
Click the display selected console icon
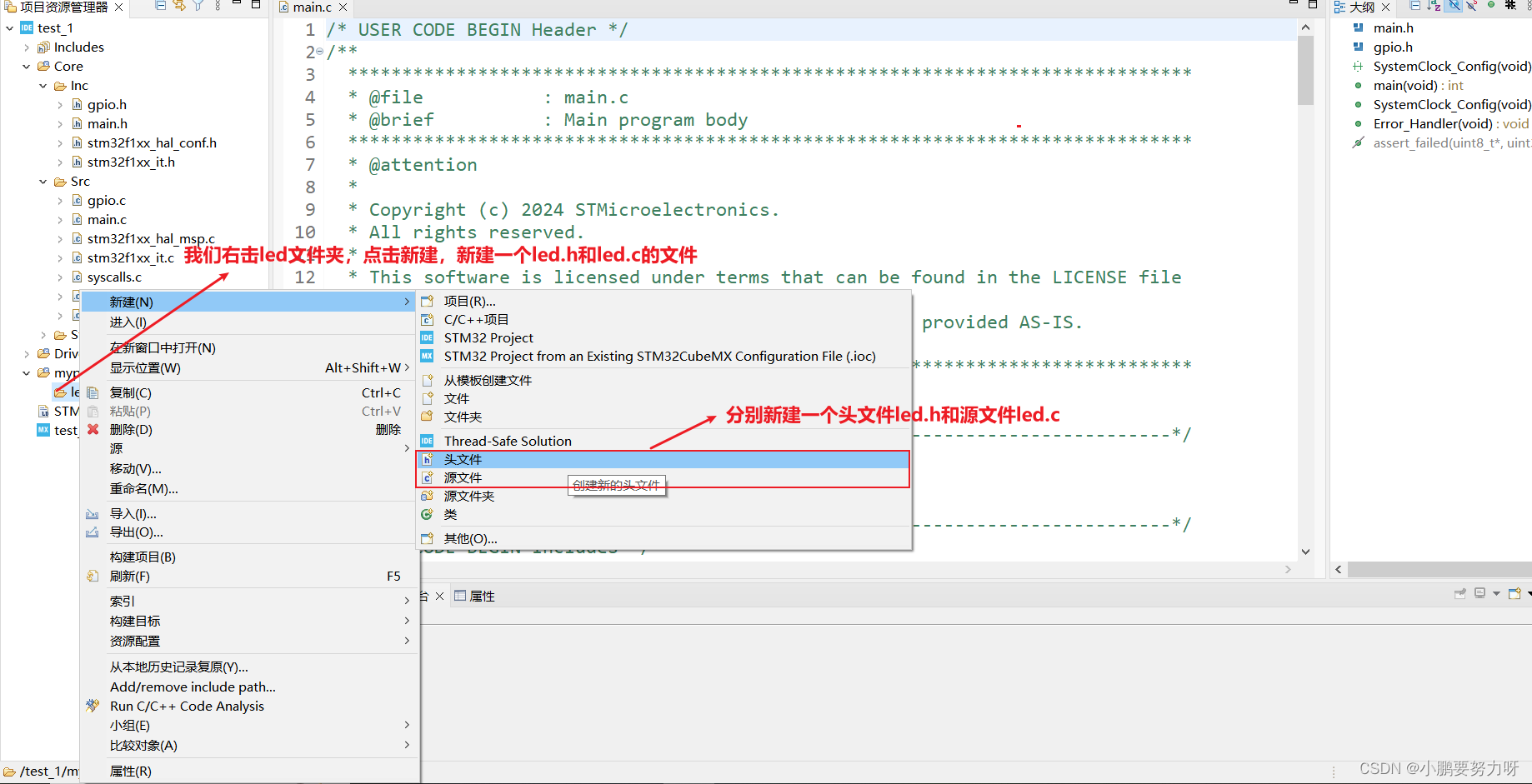[1480, 594]
